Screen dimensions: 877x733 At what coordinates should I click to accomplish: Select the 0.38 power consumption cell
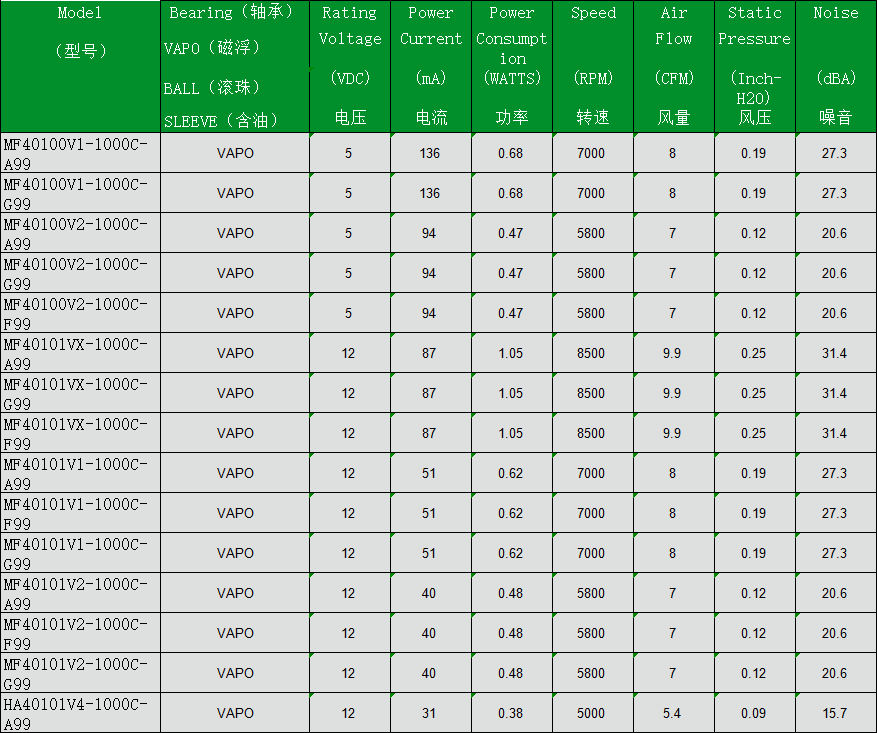511,713
